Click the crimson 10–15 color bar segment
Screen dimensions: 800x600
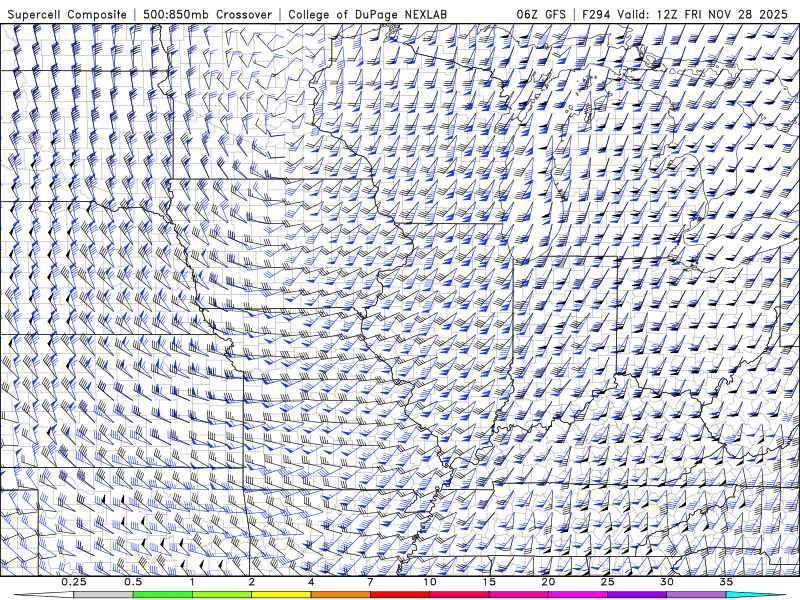tap(459, 594)
